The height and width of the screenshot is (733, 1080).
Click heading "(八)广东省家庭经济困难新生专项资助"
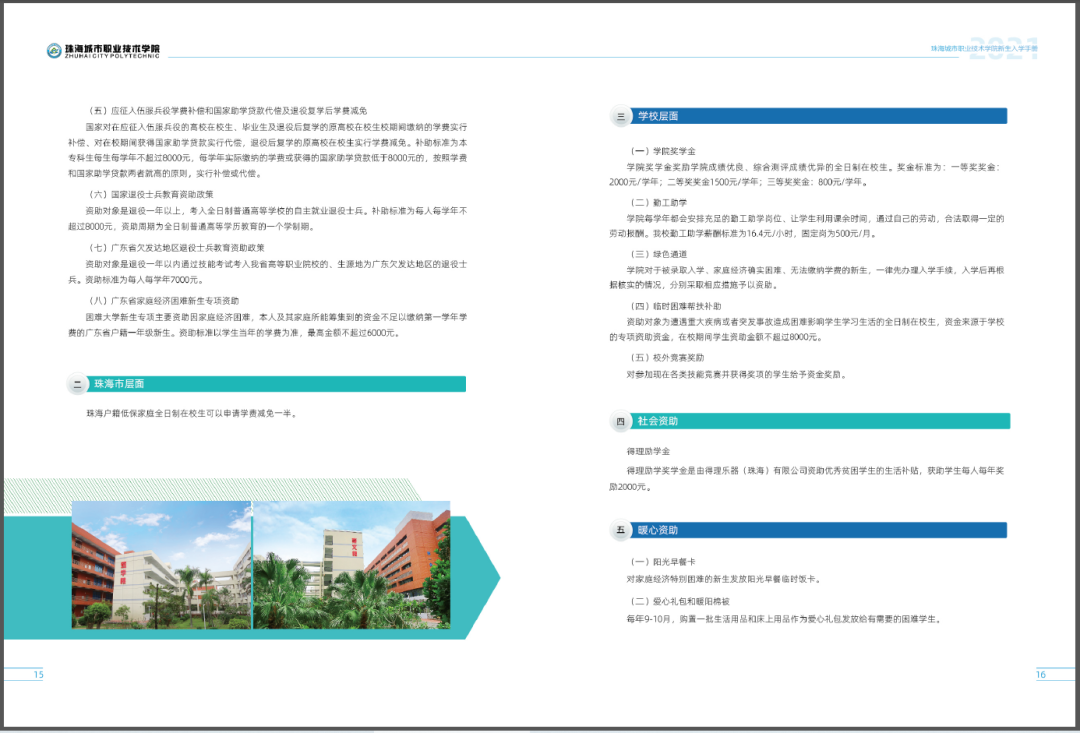click(164, 300)
